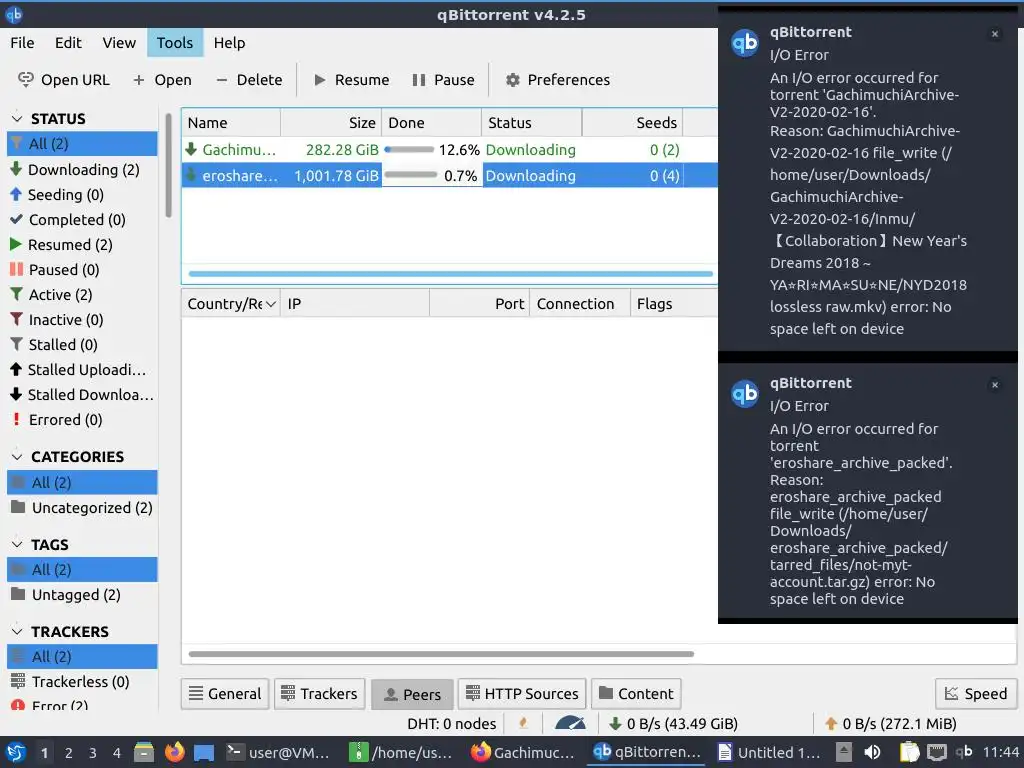Sort peers by Flags column
Image resolution: width=1024 pixels, height=768 pixels.
pos(674,304)
